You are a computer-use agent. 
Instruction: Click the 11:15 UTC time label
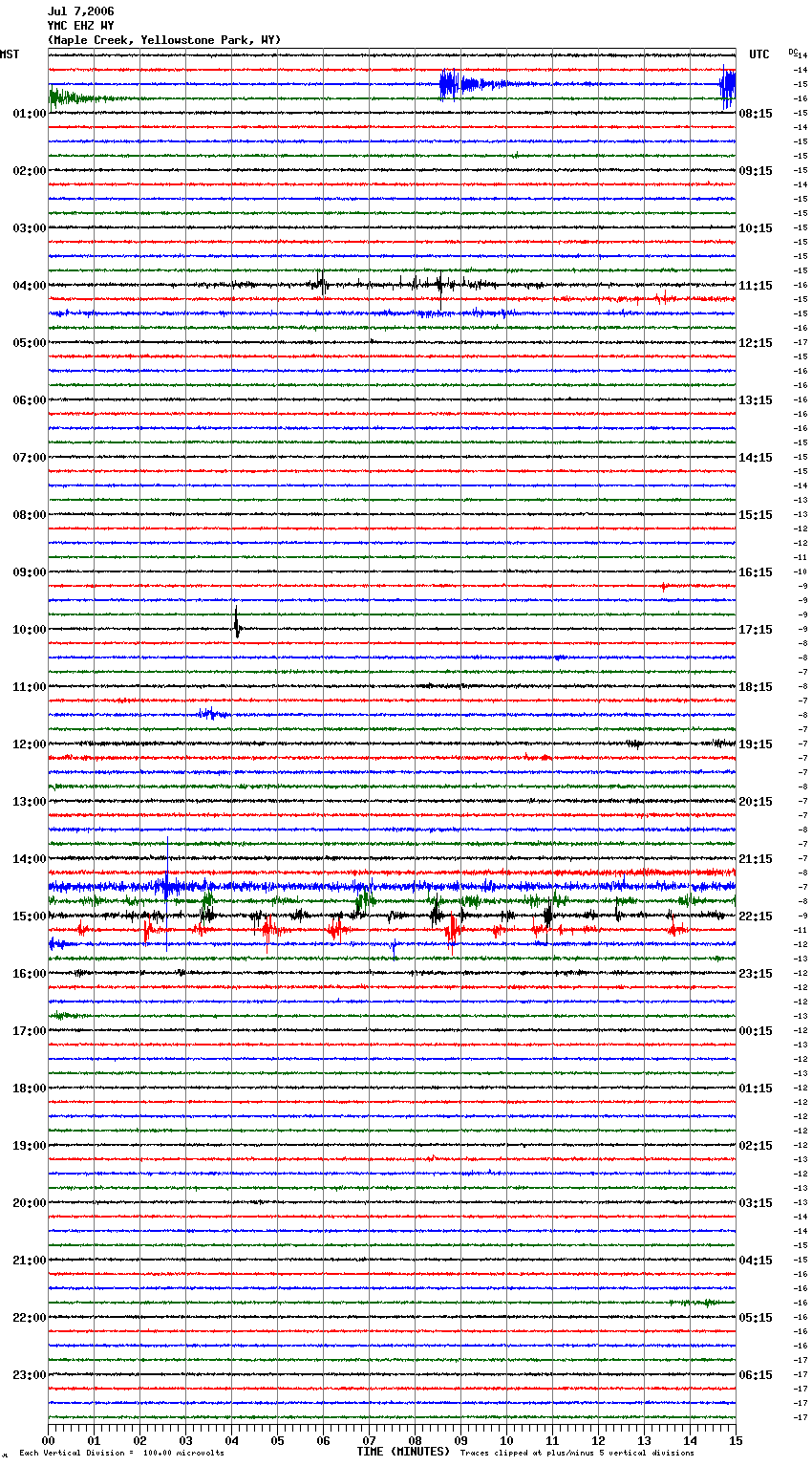click(x=756, y=286)
